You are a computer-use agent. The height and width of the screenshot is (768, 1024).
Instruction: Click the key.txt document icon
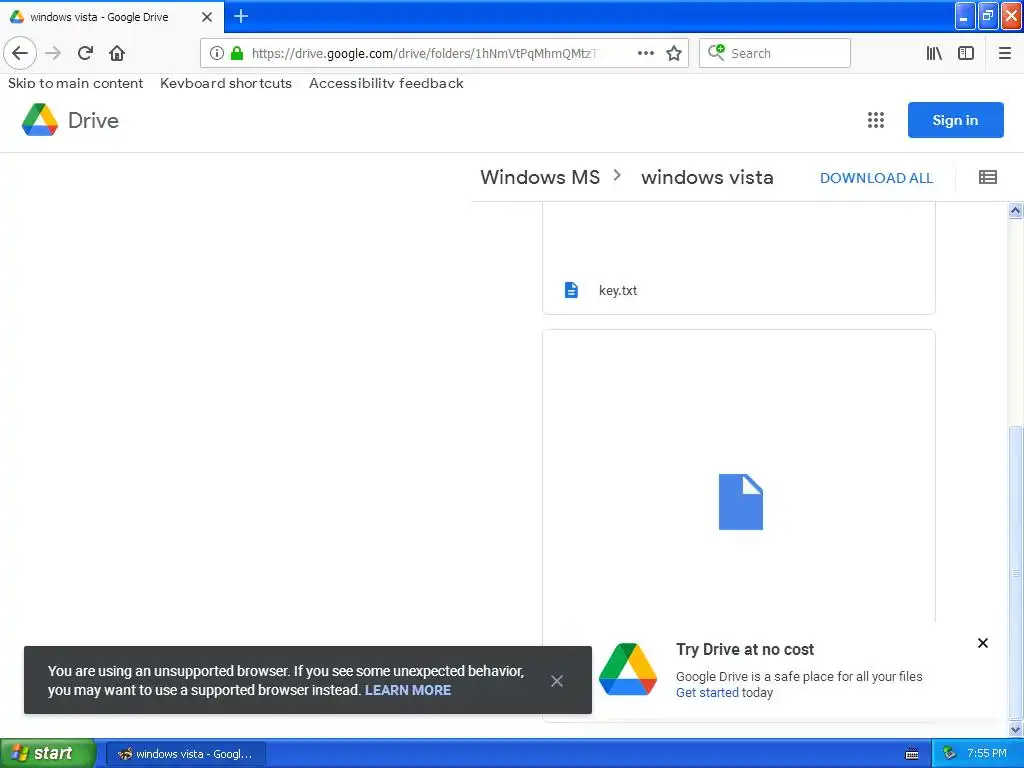point(571,290)
